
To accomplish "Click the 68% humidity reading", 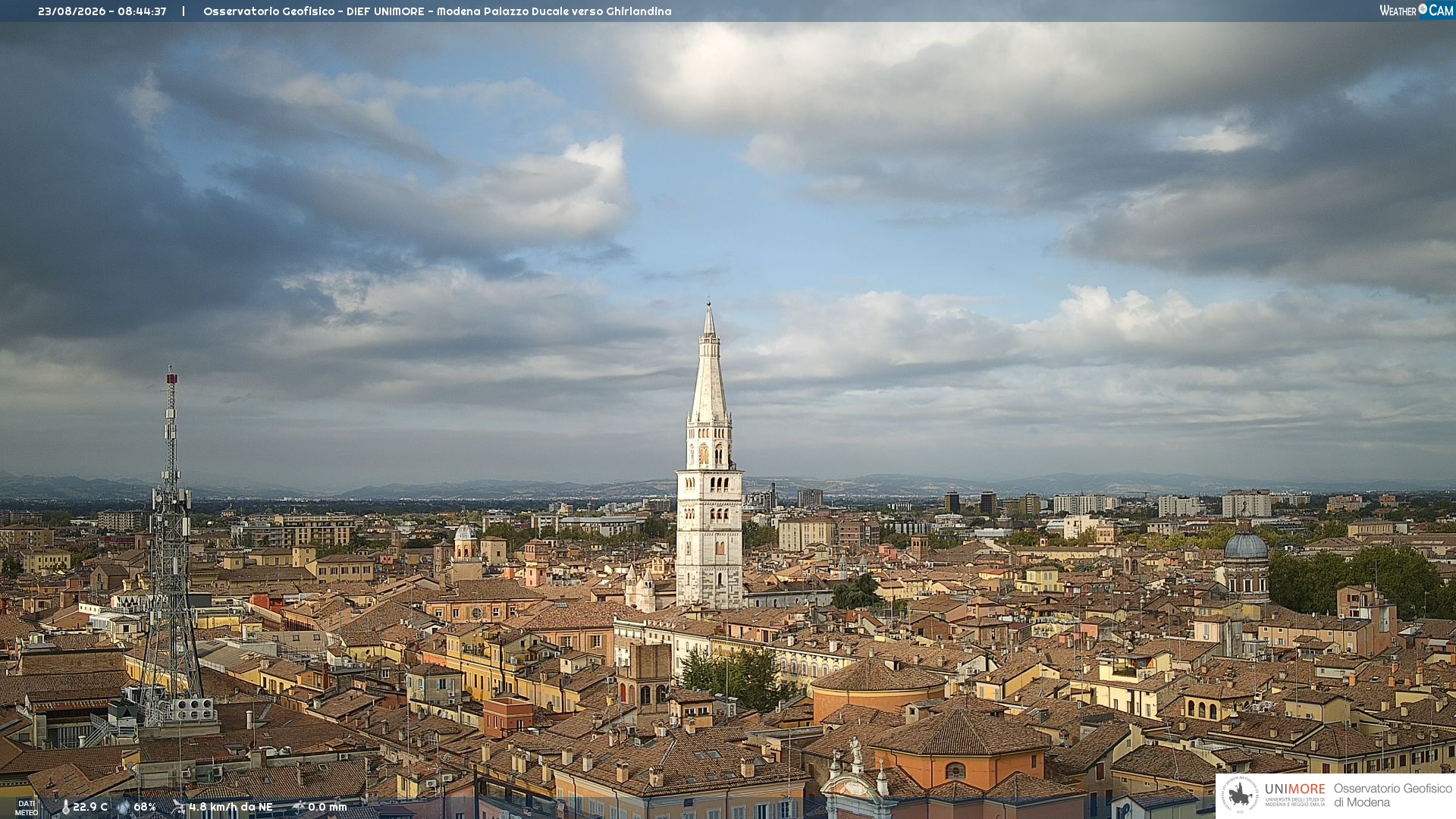I will coord(145,807).
